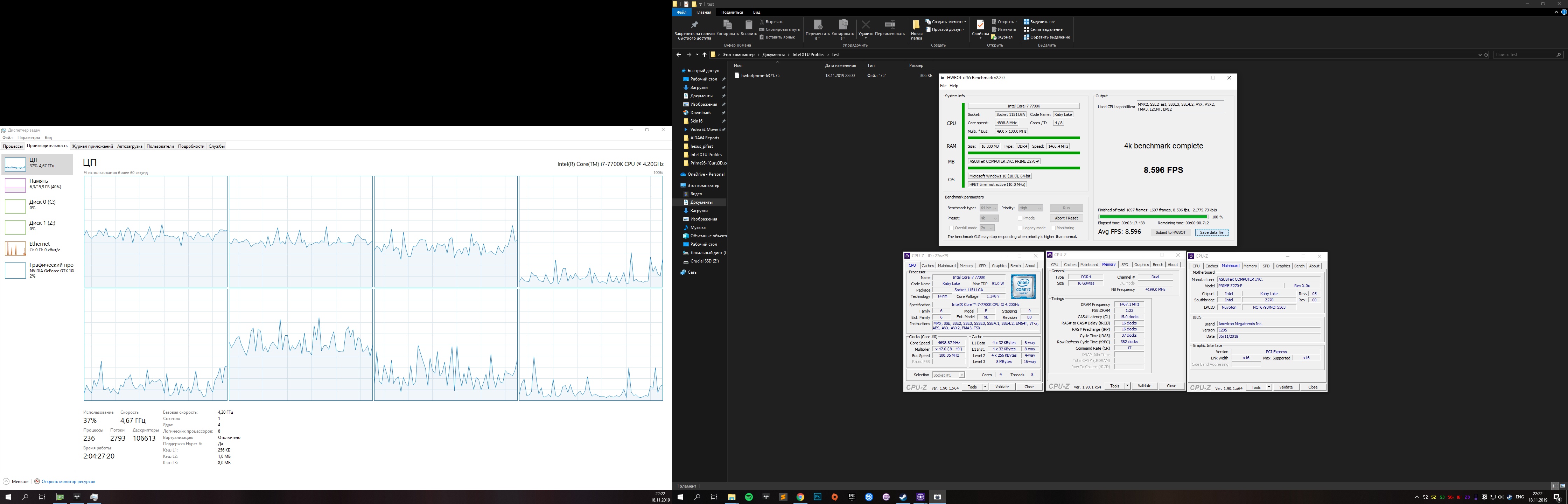Open Epic Games launcher from taskbar
Viewport: 1568px width, 504px height.
[x=852, y=497]
